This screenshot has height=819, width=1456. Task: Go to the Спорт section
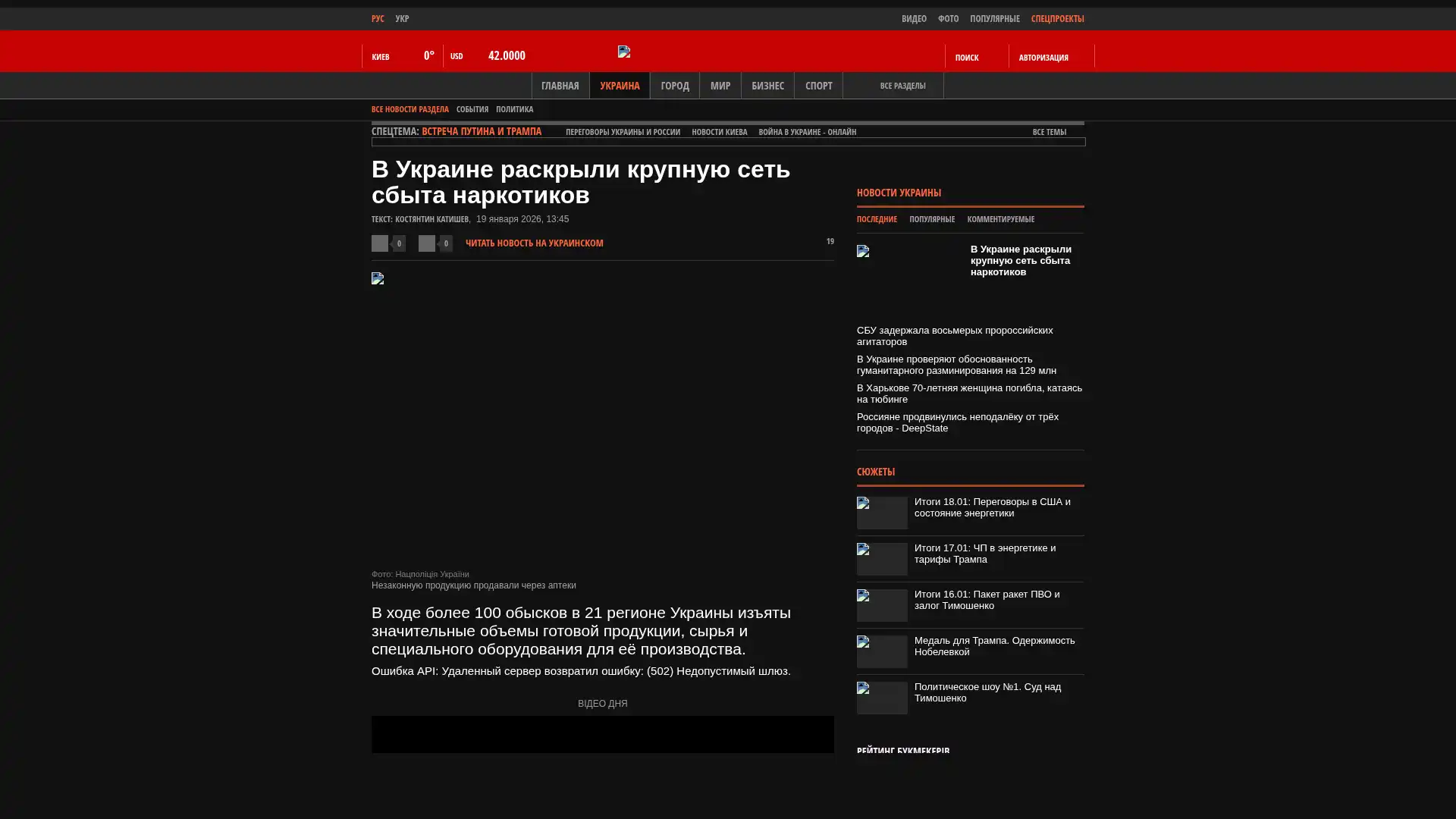[818, 86]
